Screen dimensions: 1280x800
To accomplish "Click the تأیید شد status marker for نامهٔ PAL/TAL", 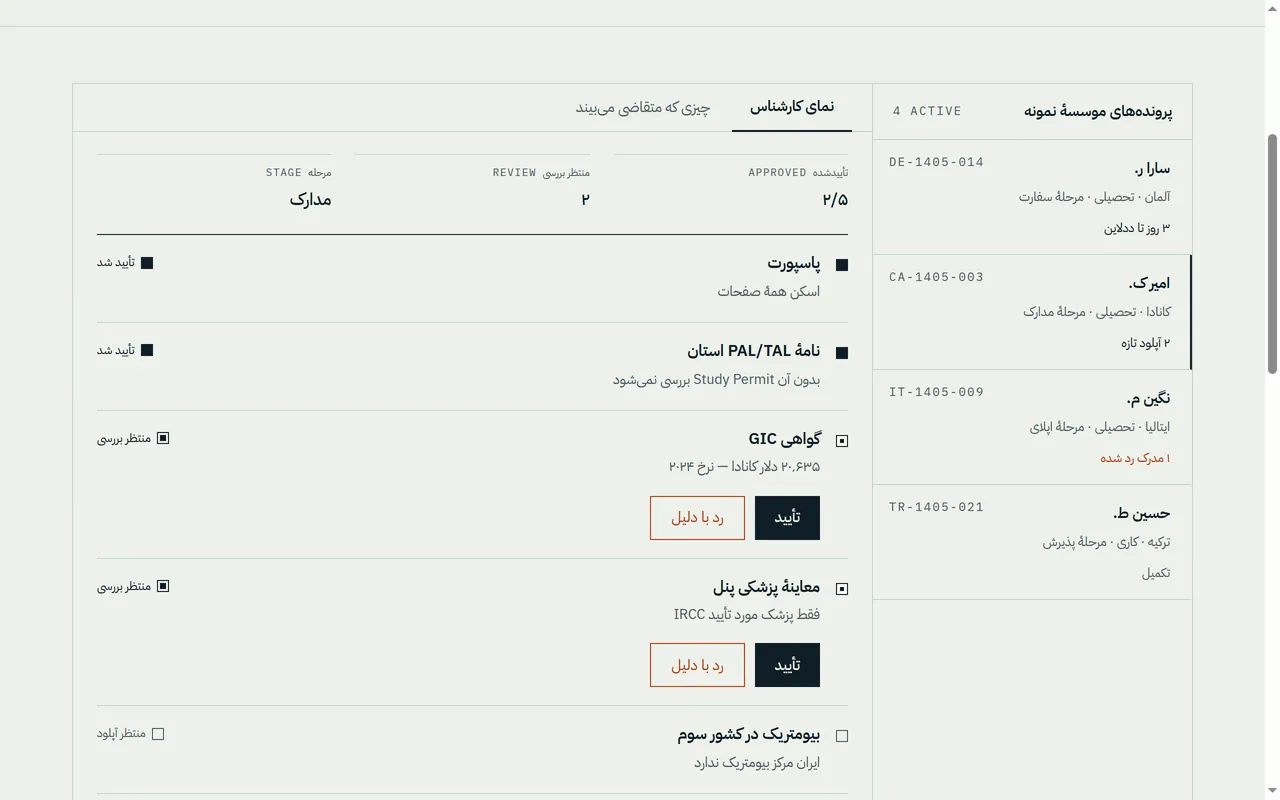I will click(x=125, y=350).
